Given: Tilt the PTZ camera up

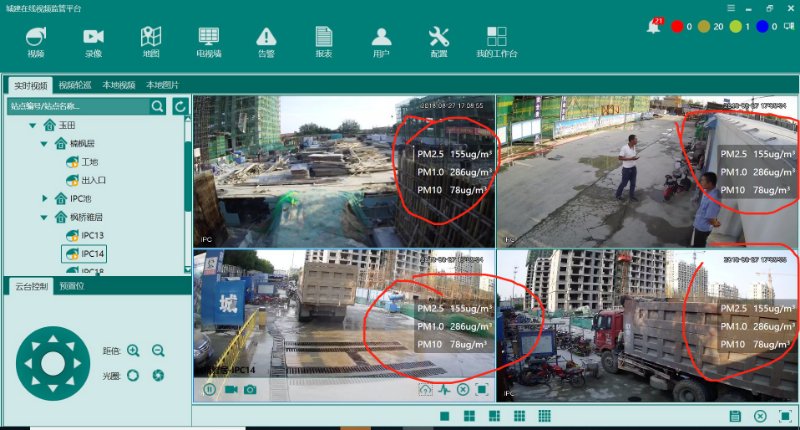Looking at the screenshot, I should tap(53, 339).
